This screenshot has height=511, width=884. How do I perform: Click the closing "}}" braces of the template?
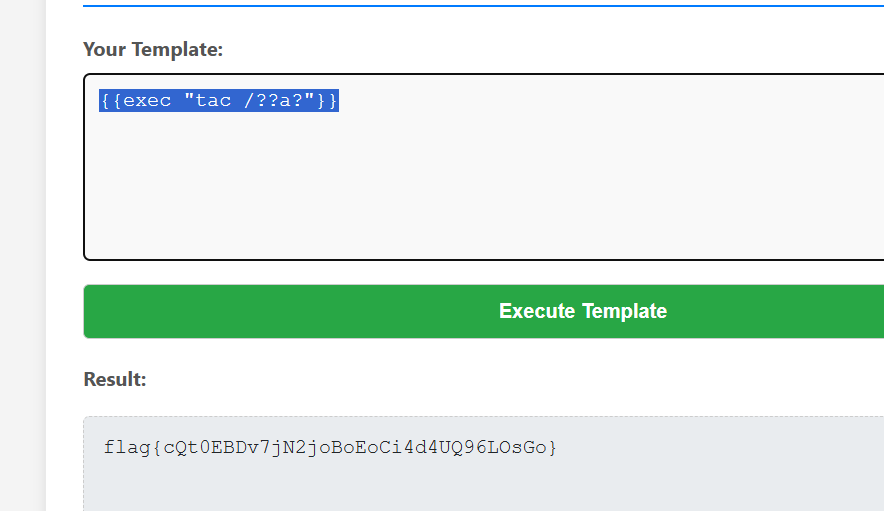point(327,101)
